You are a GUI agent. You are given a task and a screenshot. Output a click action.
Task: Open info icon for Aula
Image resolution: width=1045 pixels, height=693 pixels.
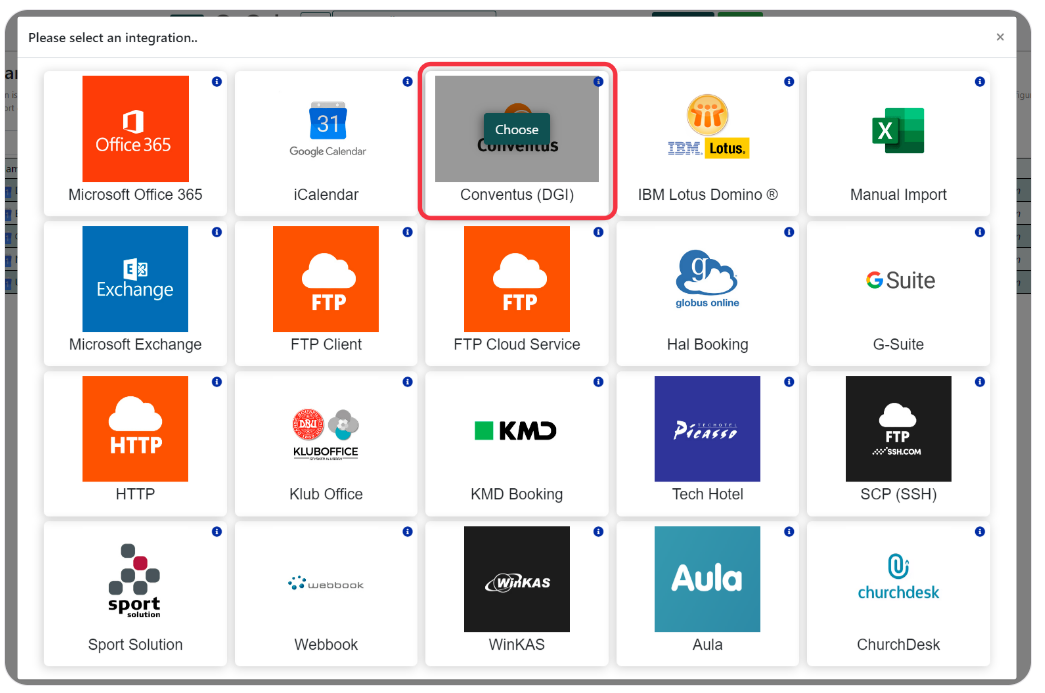(789, 532)
